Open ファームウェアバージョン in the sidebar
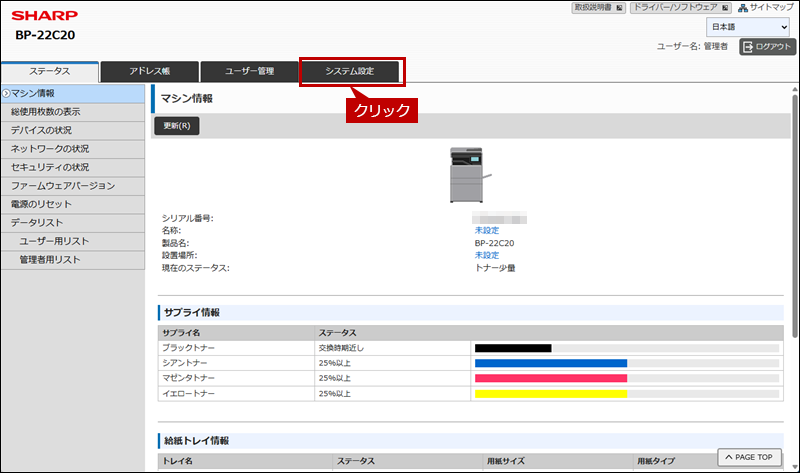The height and width of the screenshot is (473, 800). 73,186
